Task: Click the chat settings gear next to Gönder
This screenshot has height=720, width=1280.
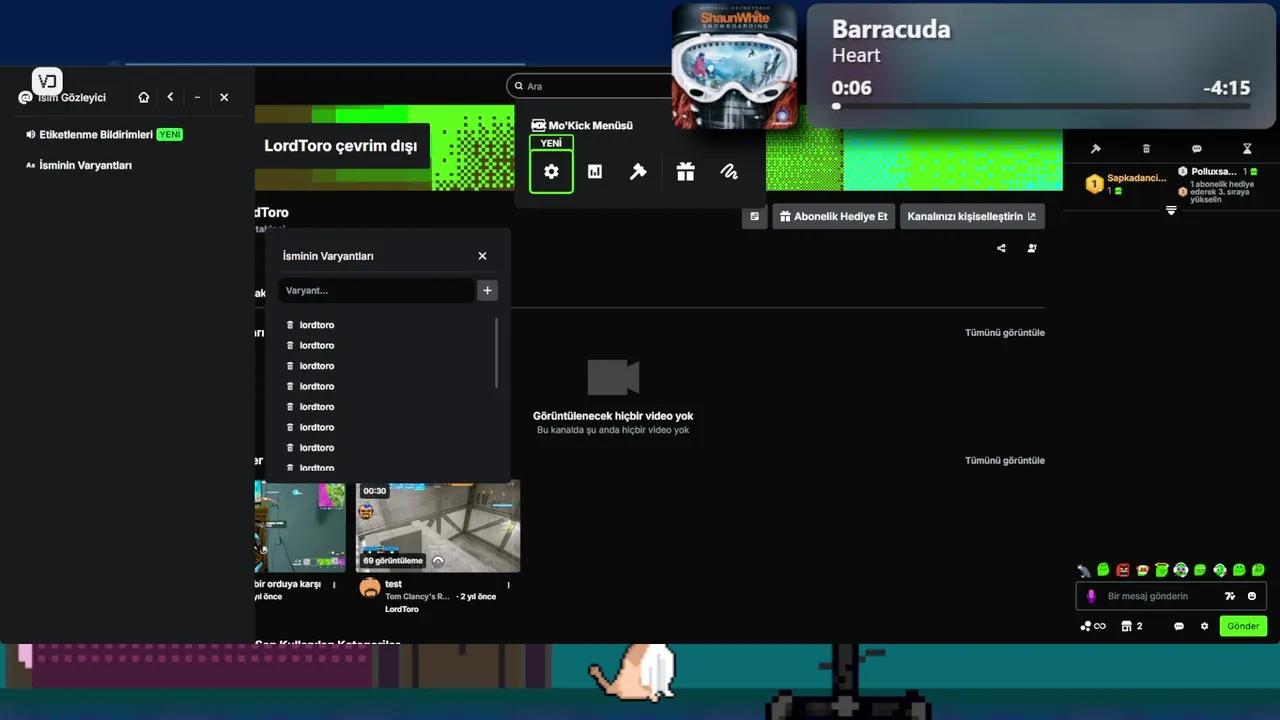Action: (x=1204, y=626)
